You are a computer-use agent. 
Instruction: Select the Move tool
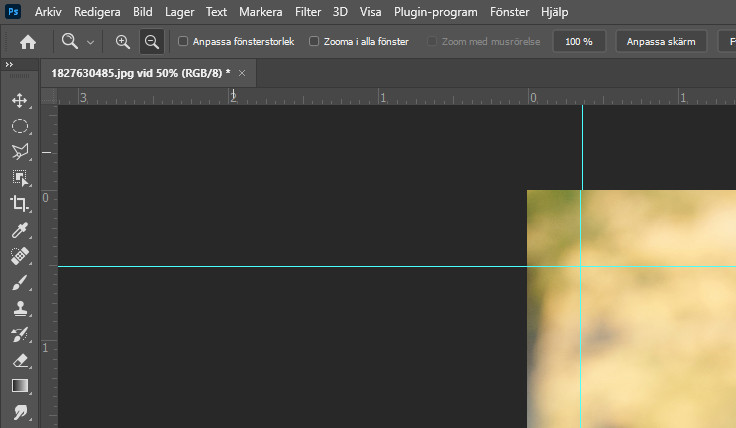point(20,100)
